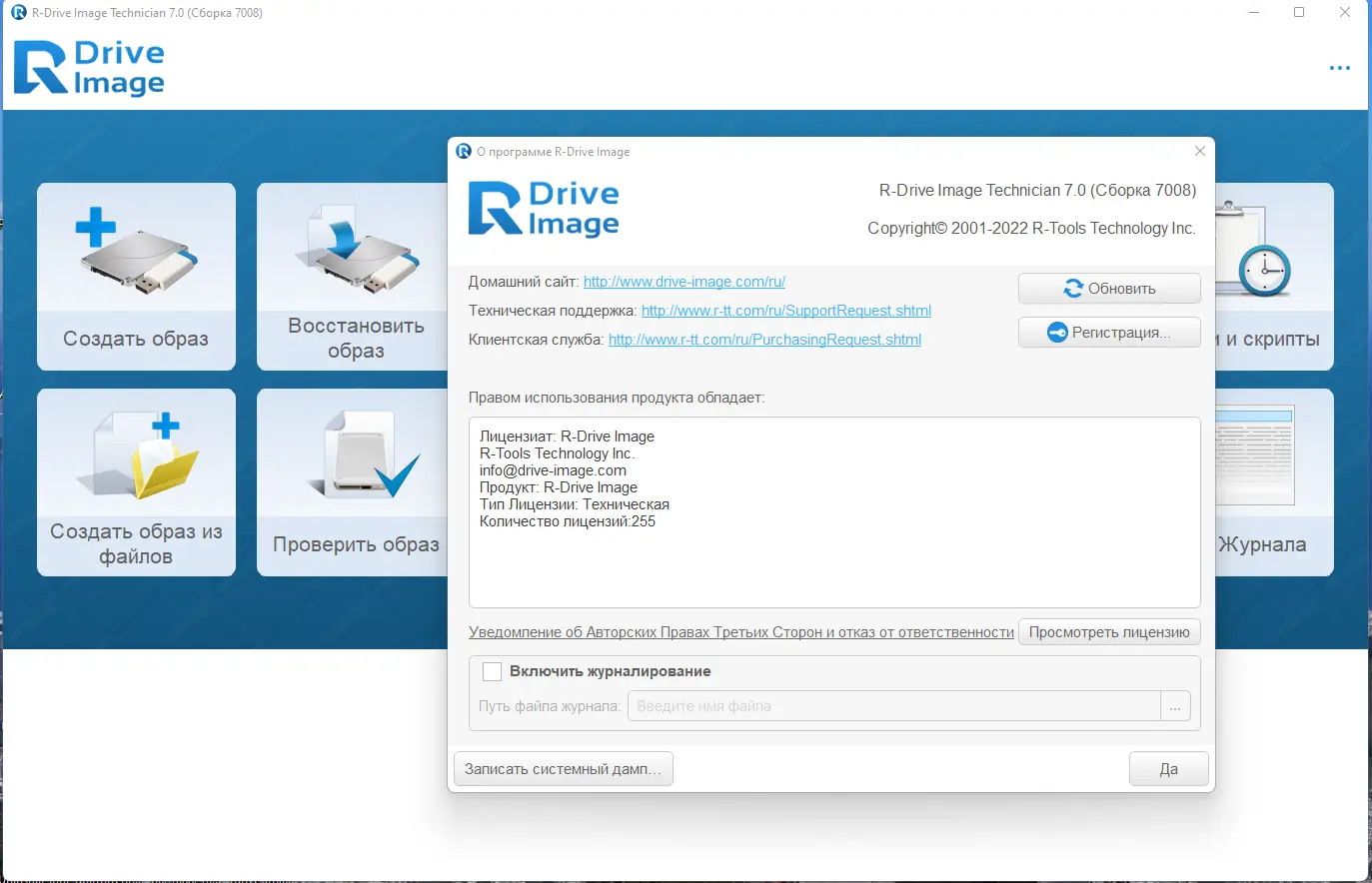Click Просмотреть лицензию to view license

1109,631
